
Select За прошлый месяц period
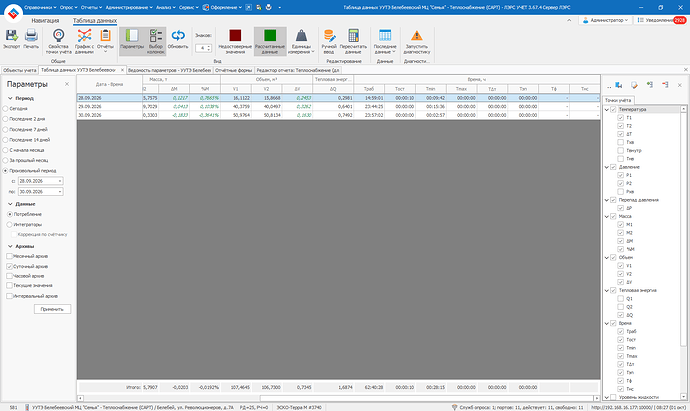(x=25, y=160)
